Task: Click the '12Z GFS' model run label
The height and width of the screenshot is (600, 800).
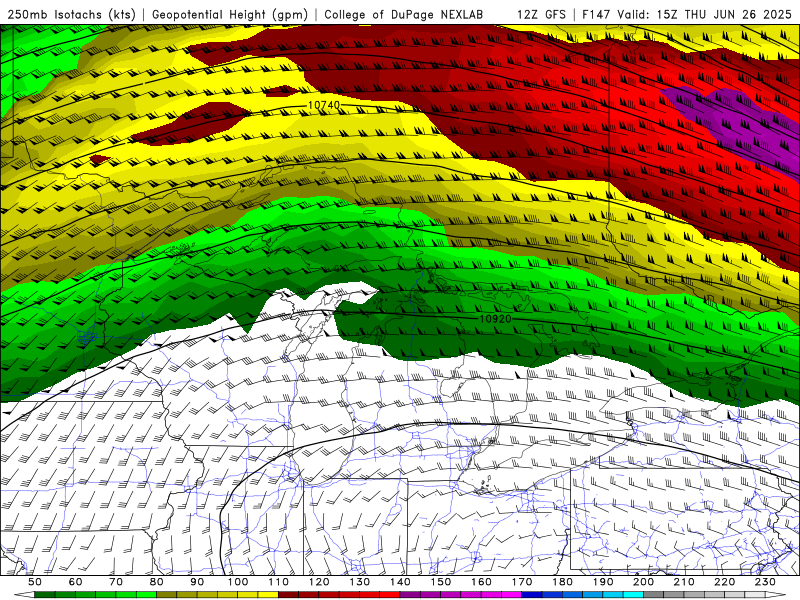Action: pos(541,14)
